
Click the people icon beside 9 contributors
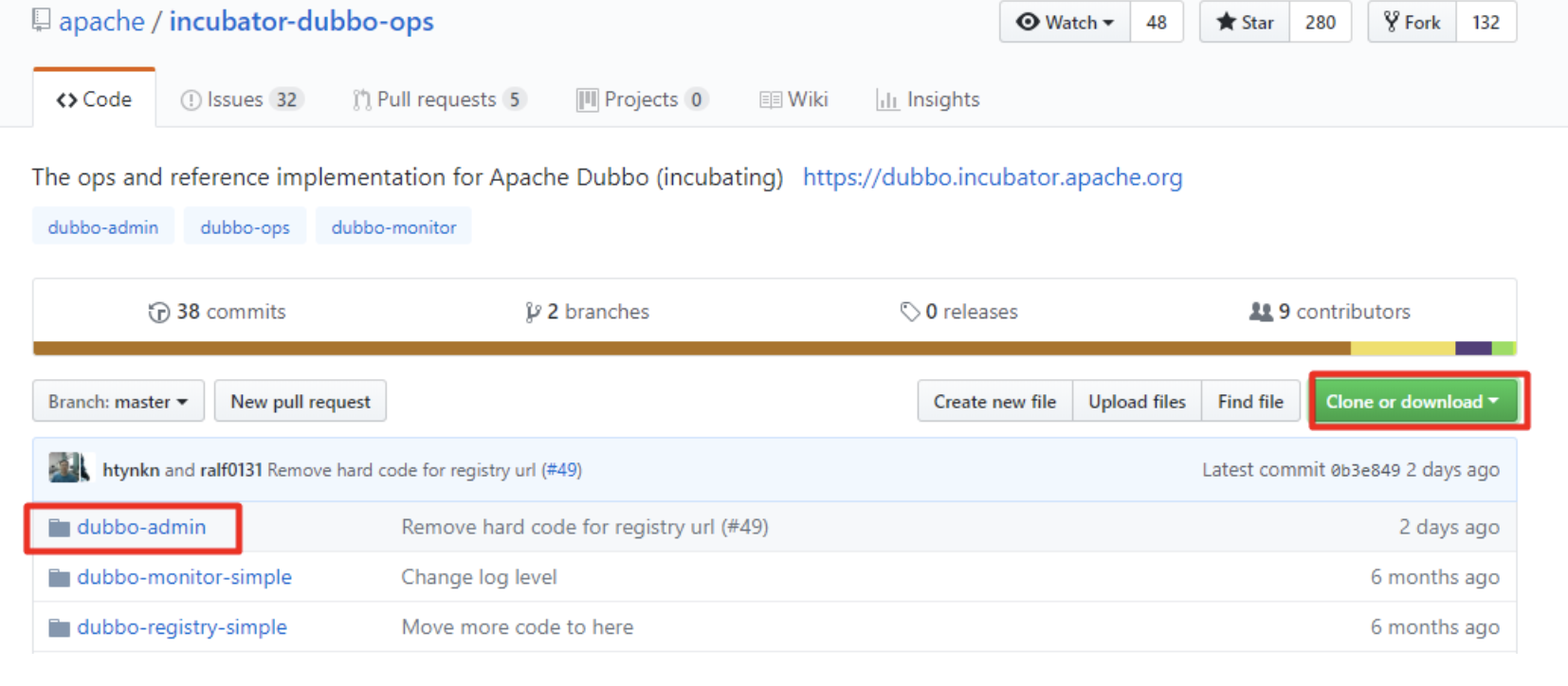(1261, 312)
